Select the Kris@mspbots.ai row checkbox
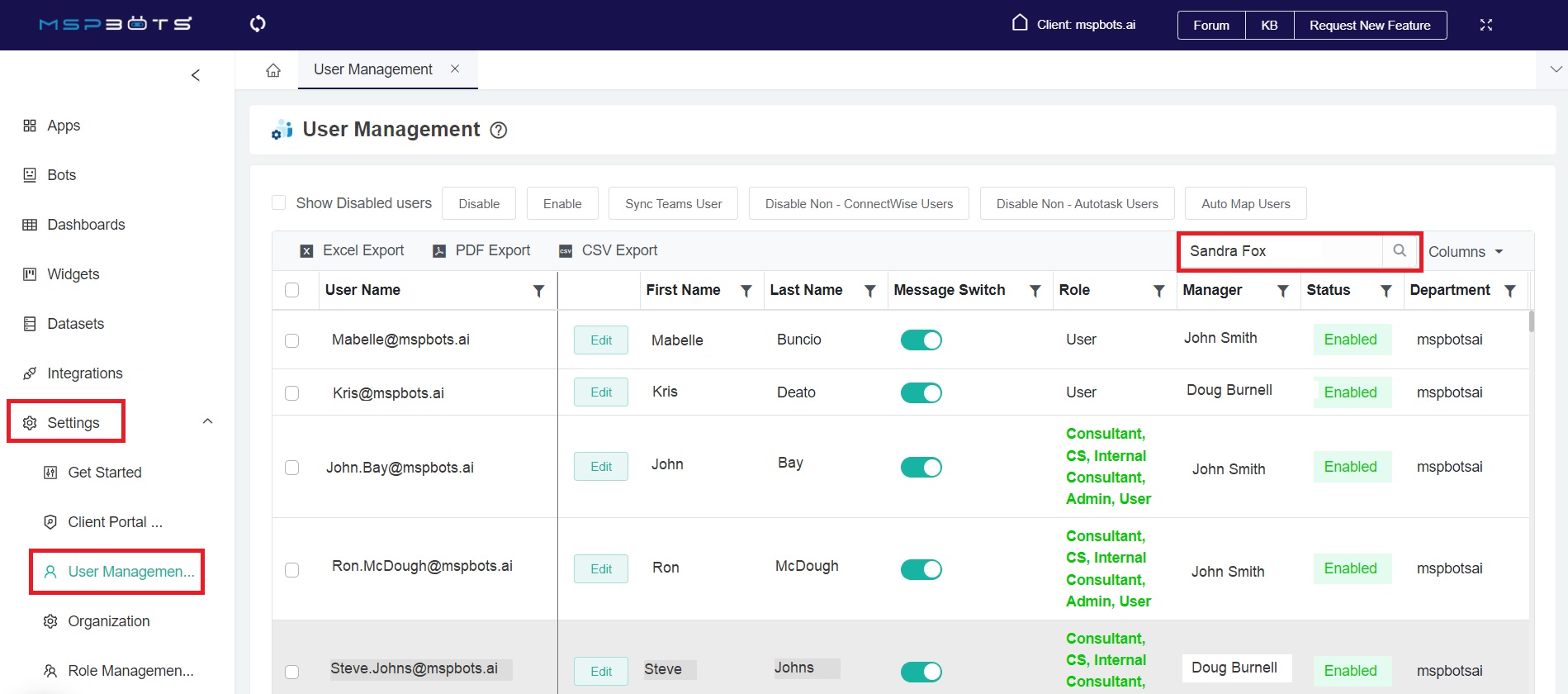The height and width of the screenshot is (694, 1568). pos(292,393)
